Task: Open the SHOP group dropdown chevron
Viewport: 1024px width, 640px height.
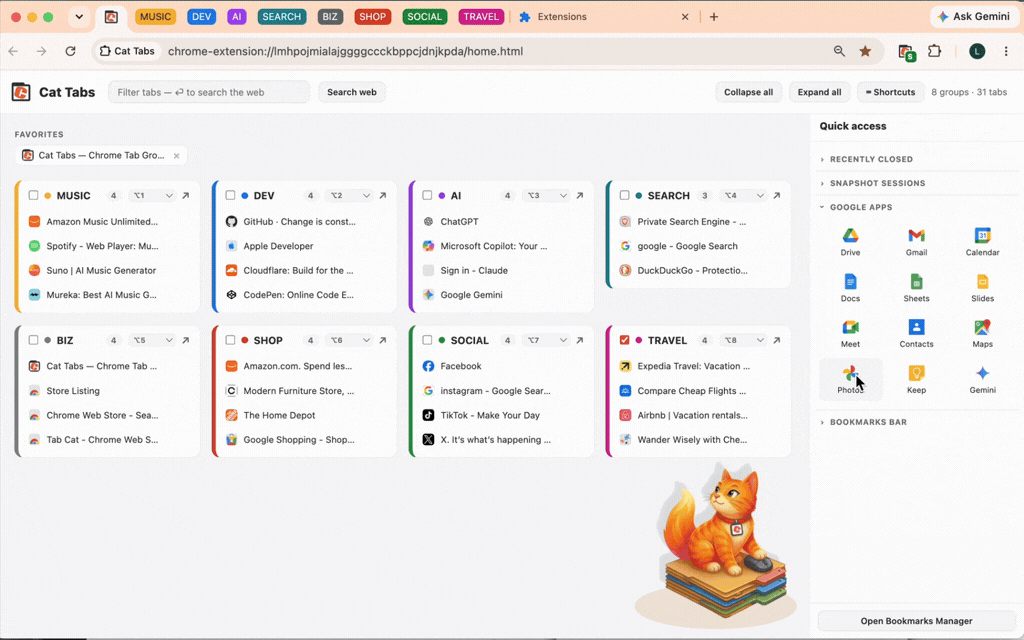Action: [366, 340]
